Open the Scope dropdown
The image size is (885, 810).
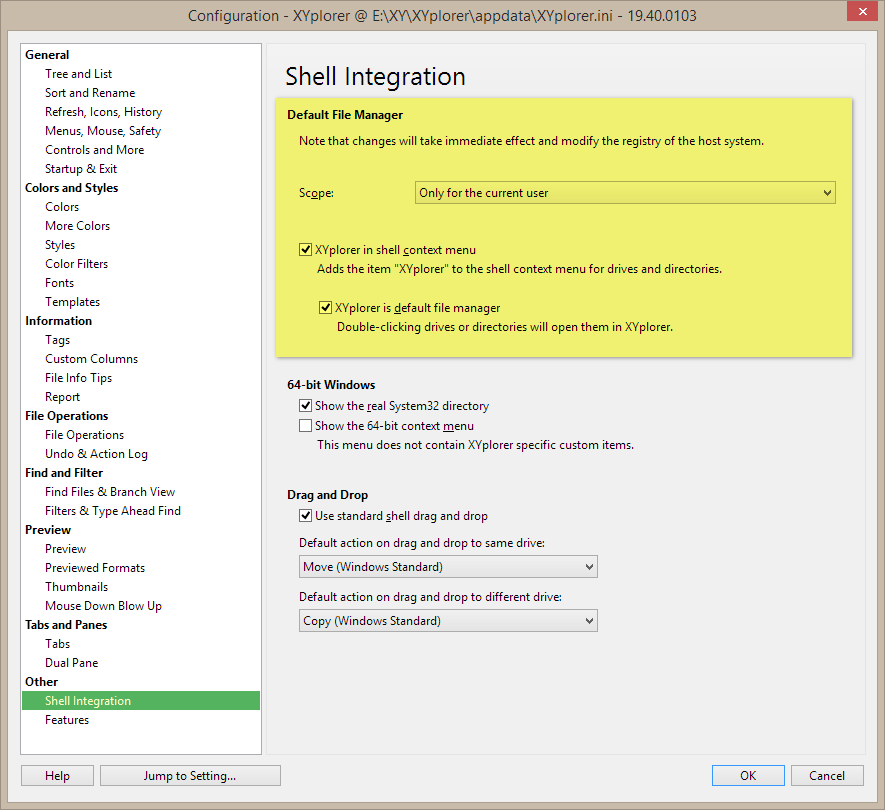click(x=625, y=193)
